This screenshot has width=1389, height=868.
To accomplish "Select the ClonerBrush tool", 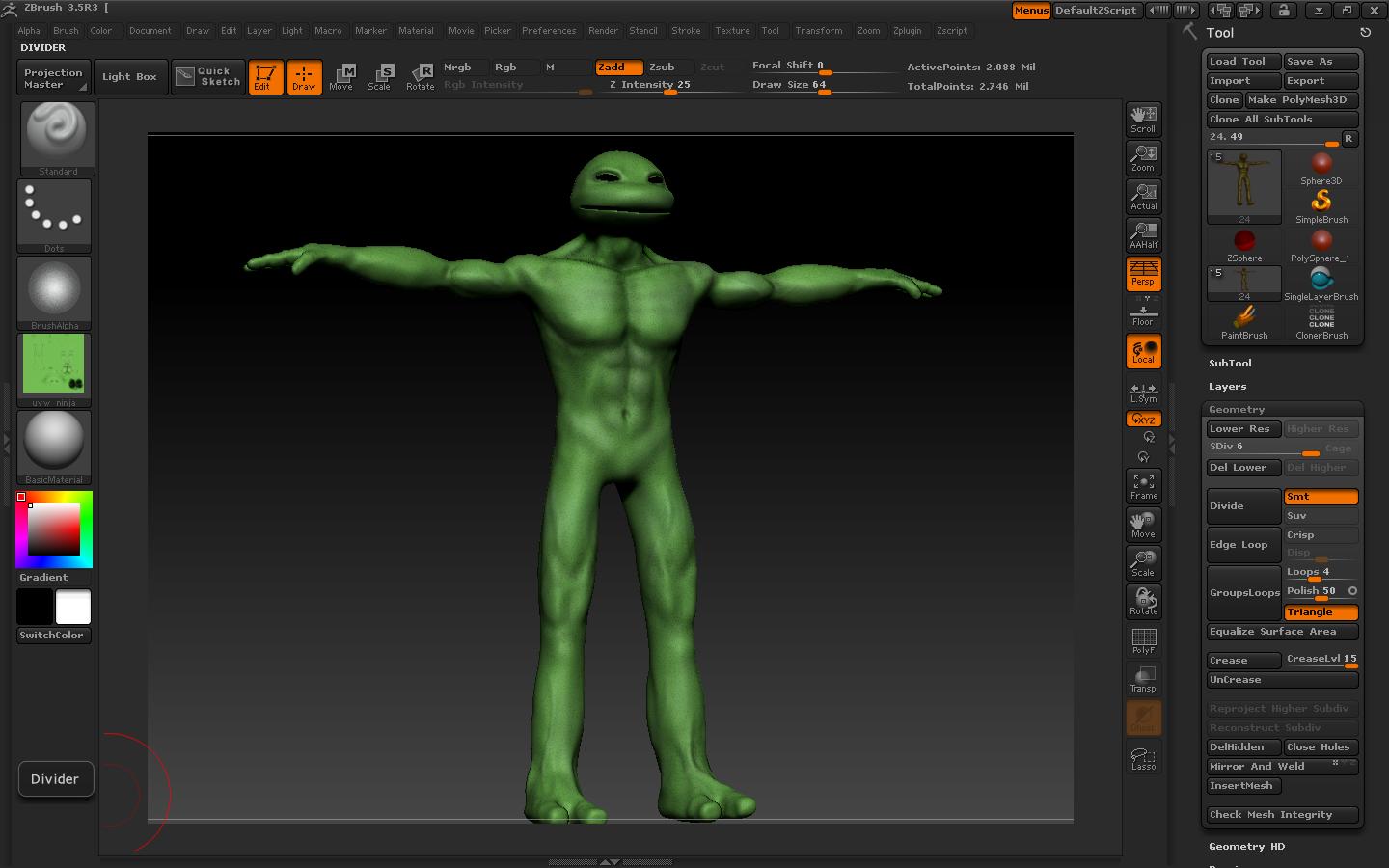I will [x=1321, y=322].
